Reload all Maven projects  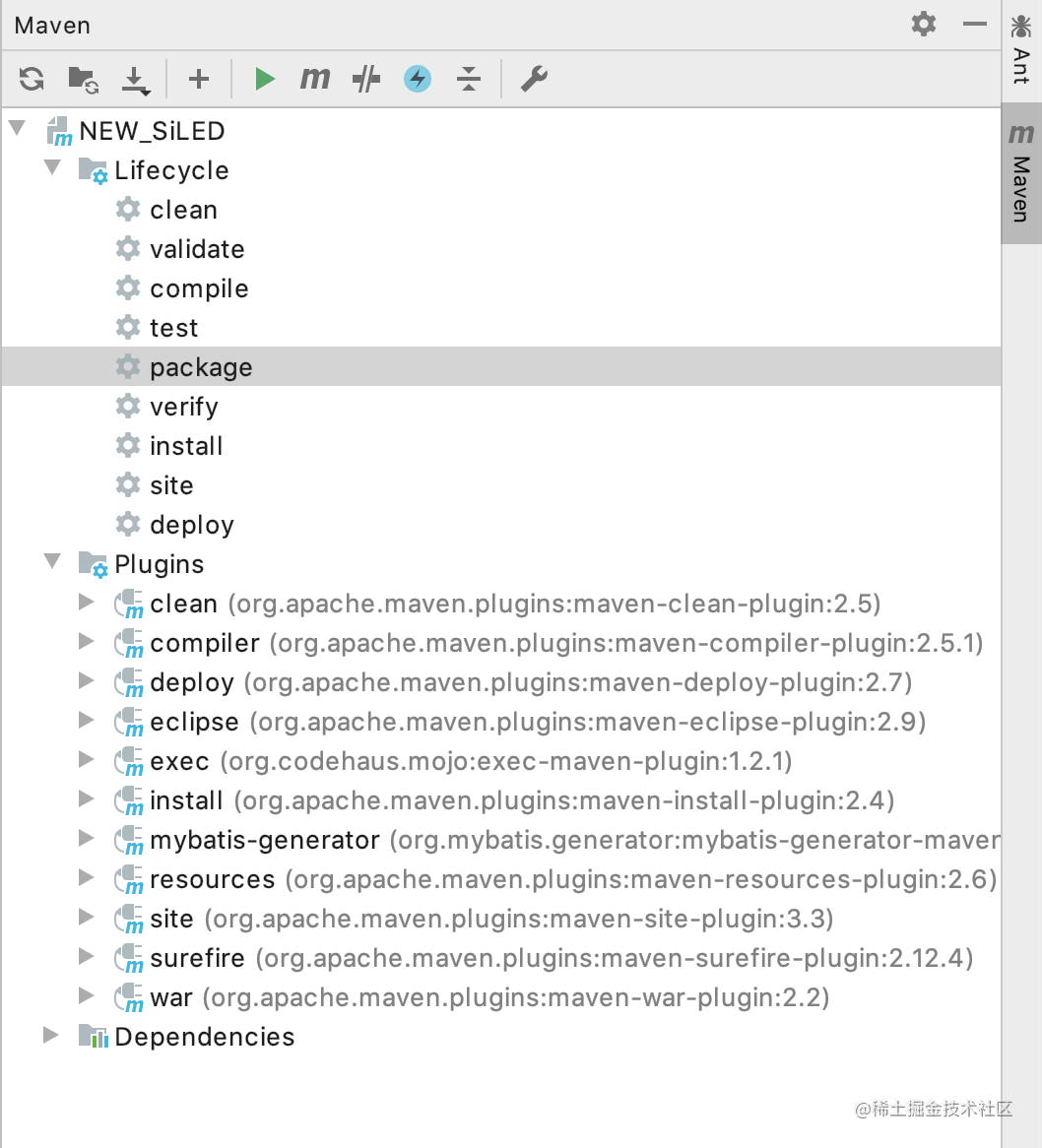(x=32, y=79)
